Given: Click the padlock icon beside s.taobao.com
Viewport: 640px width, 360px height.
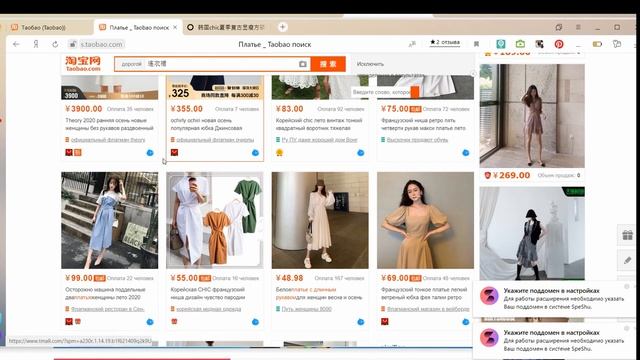Looking at the screenshot, I should (x=73, y=44).
